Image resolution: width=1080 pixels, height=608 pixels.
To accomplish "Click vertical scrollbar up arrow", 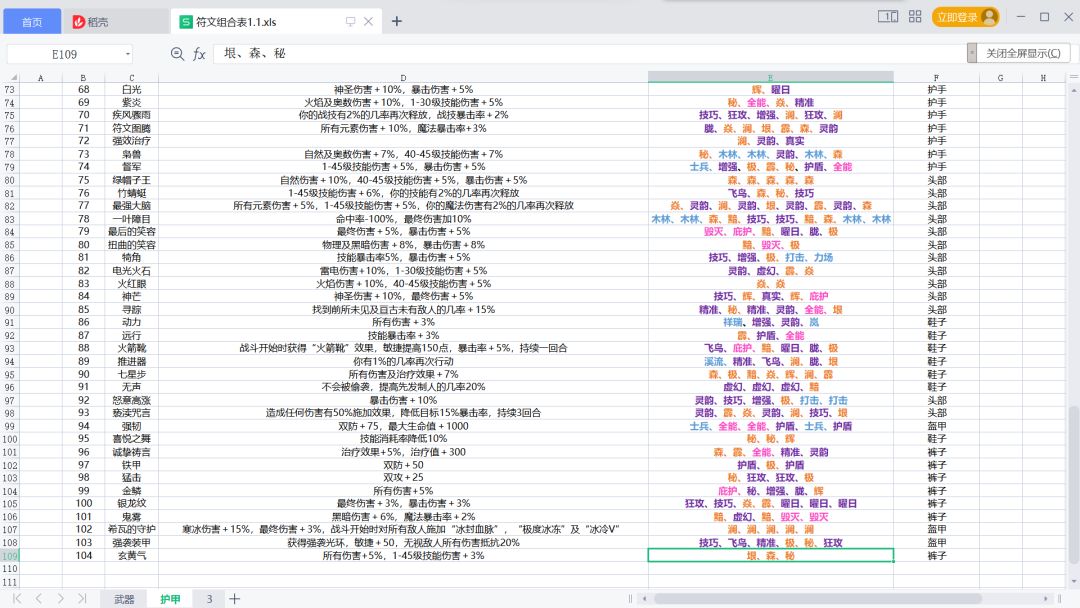I will click(1074, 90).
